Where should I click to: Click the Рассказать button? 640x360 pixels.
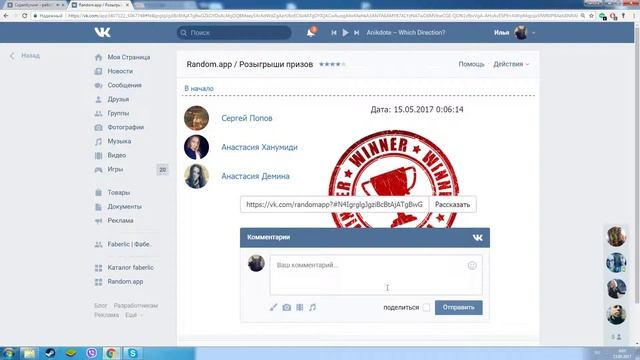452,204
